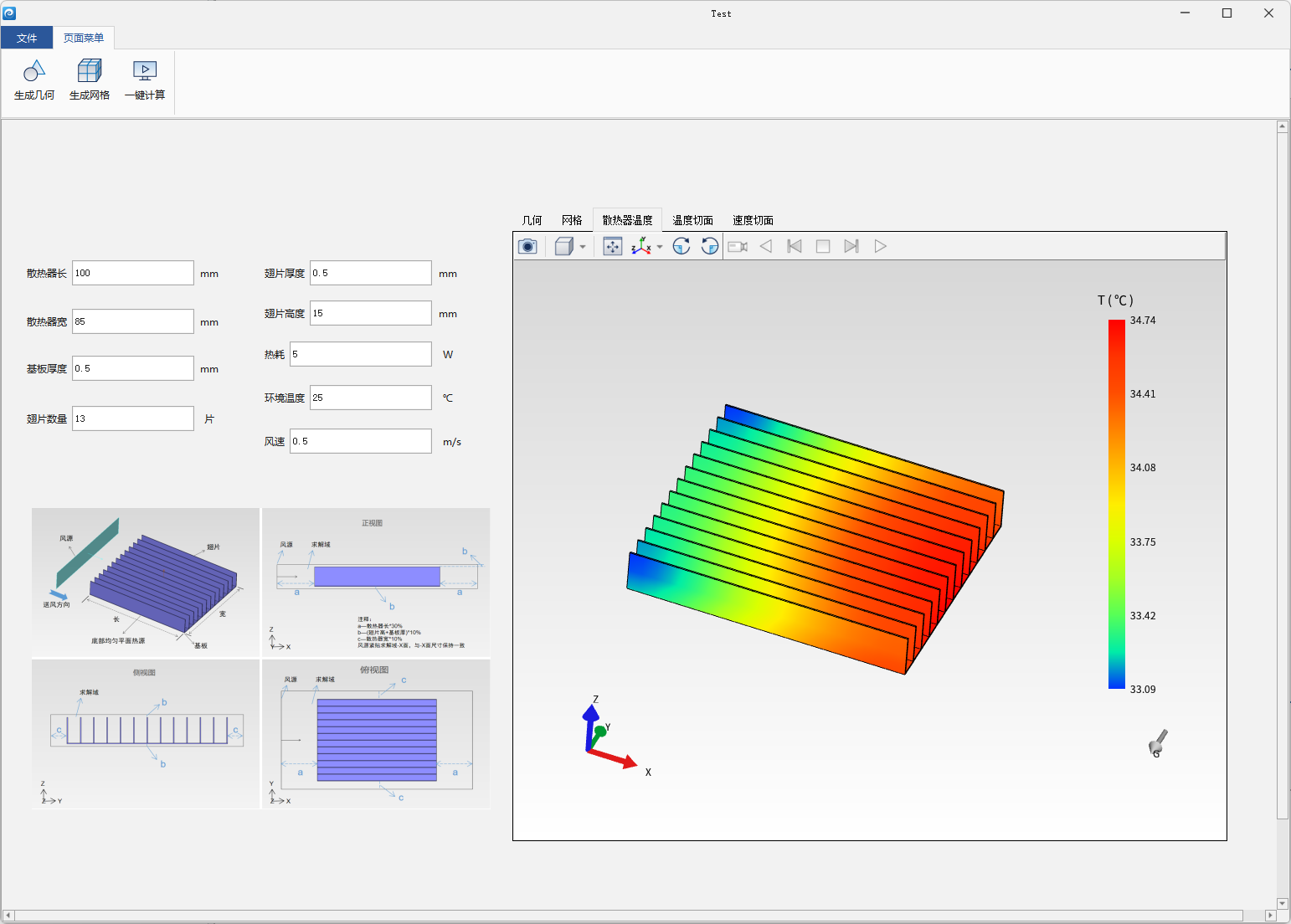The height and width of the screenshot is (924, 1291).
Task: Start the 一键计算 one-click calculation
Action: [145, 80]
